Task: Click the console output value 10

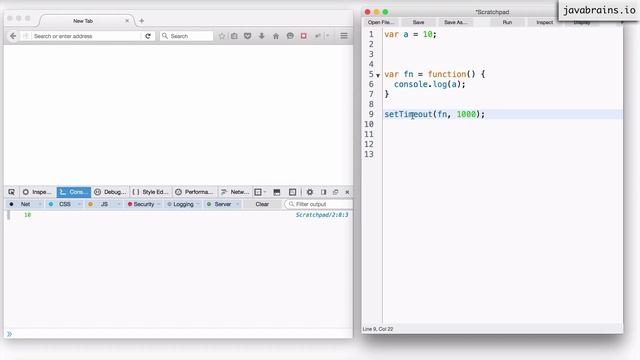Action: click(27, 215)
